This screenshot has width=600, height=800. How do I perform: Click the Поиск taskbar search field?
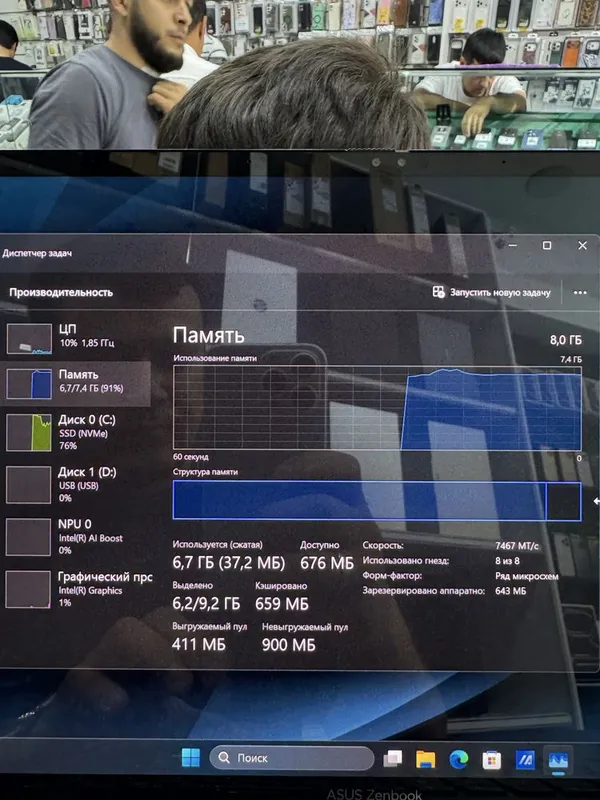[x=291, y=758]
